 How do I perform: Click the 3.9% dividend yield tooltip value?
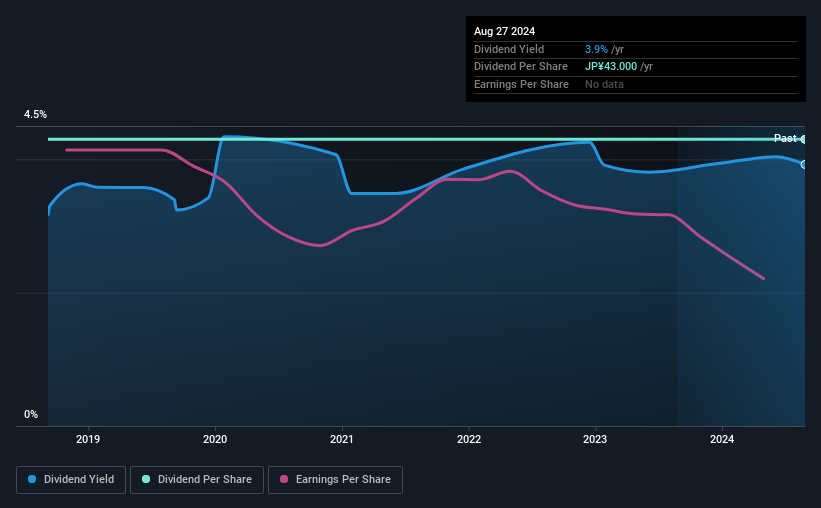pyautogui.click(x=596, y=49)
